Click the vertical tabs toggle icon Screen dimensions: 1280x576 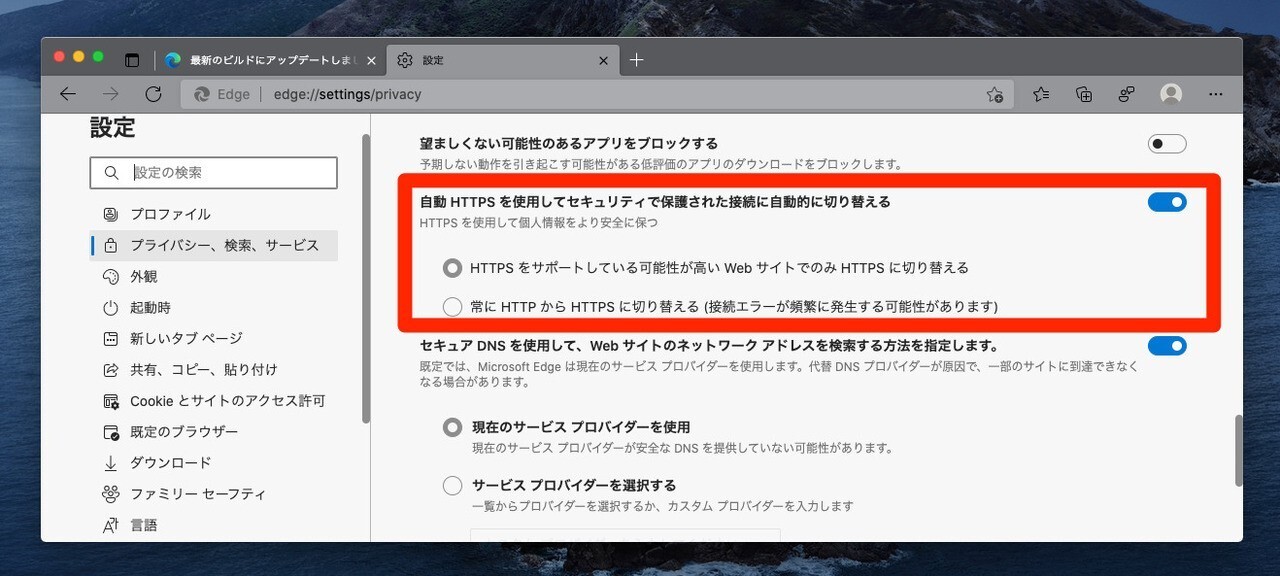pyautogui.click(x=132, y=60)
